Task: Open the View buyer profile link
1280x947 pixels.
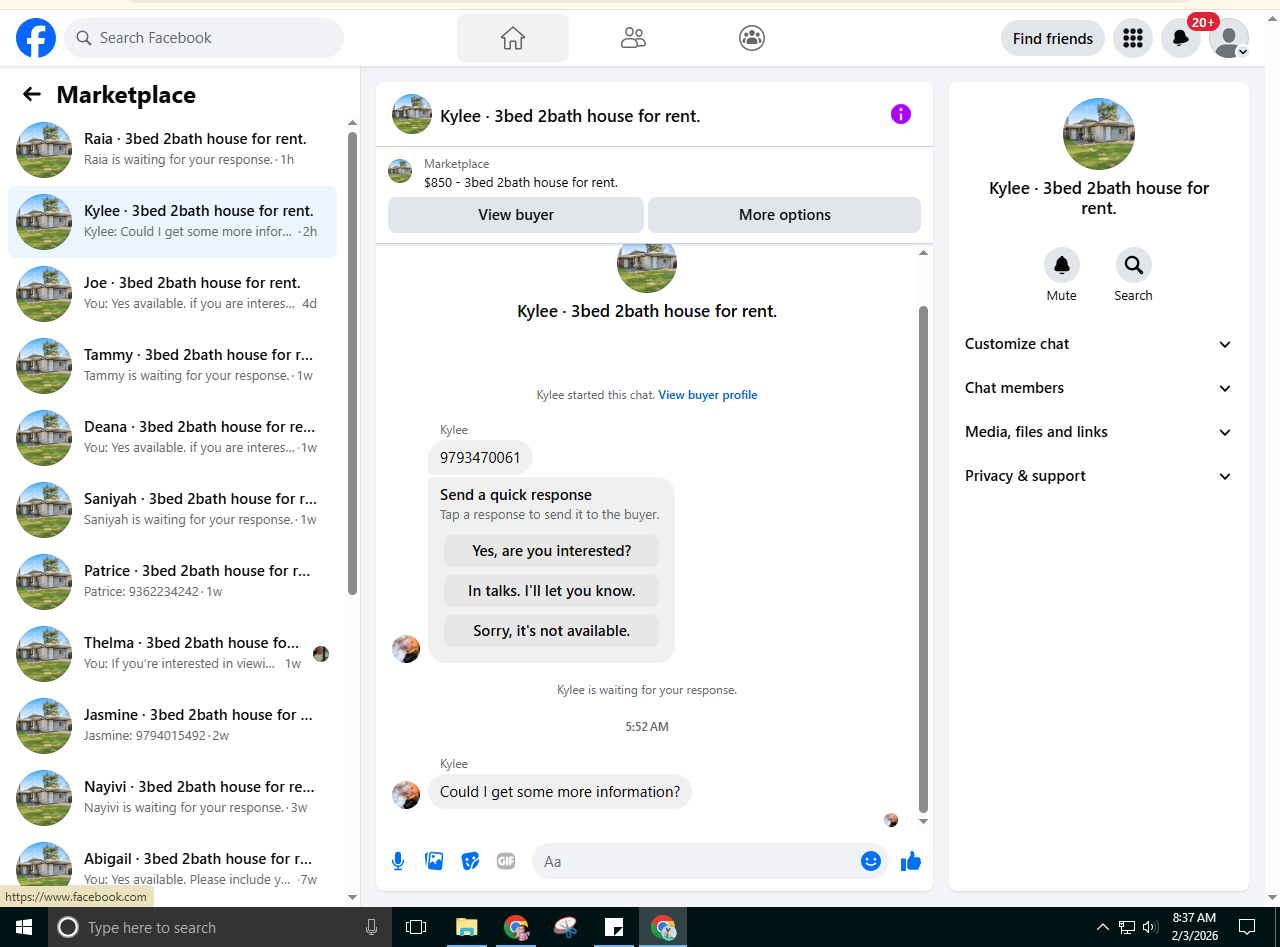Action: 708,395
